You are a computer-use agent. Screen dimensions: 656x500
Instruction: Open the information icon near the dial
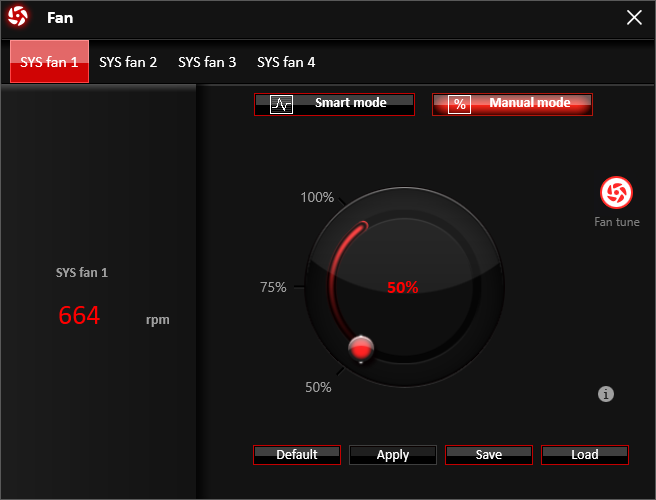605,394
